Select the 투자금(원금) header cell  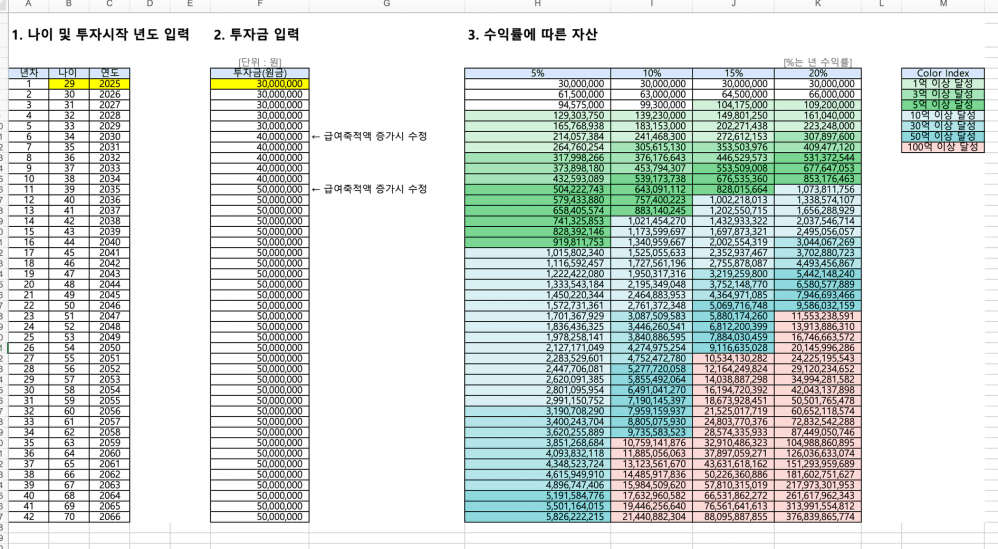coord(260,73)
